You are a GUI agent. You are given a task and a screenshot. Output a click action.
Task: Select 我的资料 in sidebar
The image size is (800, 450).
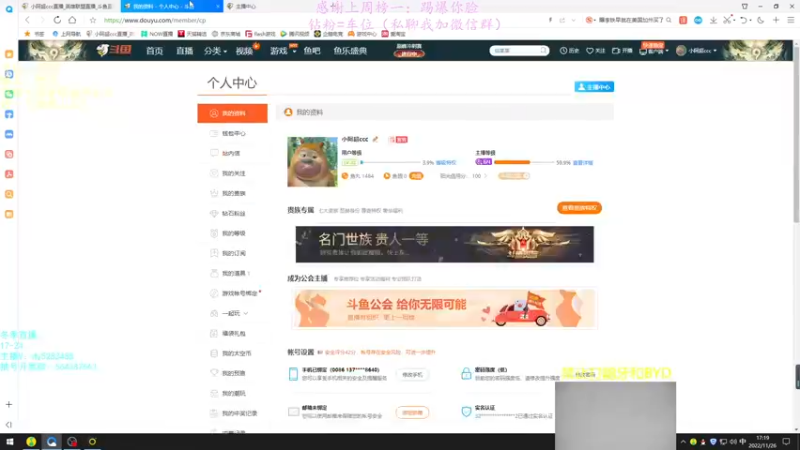tap(232, 113)
